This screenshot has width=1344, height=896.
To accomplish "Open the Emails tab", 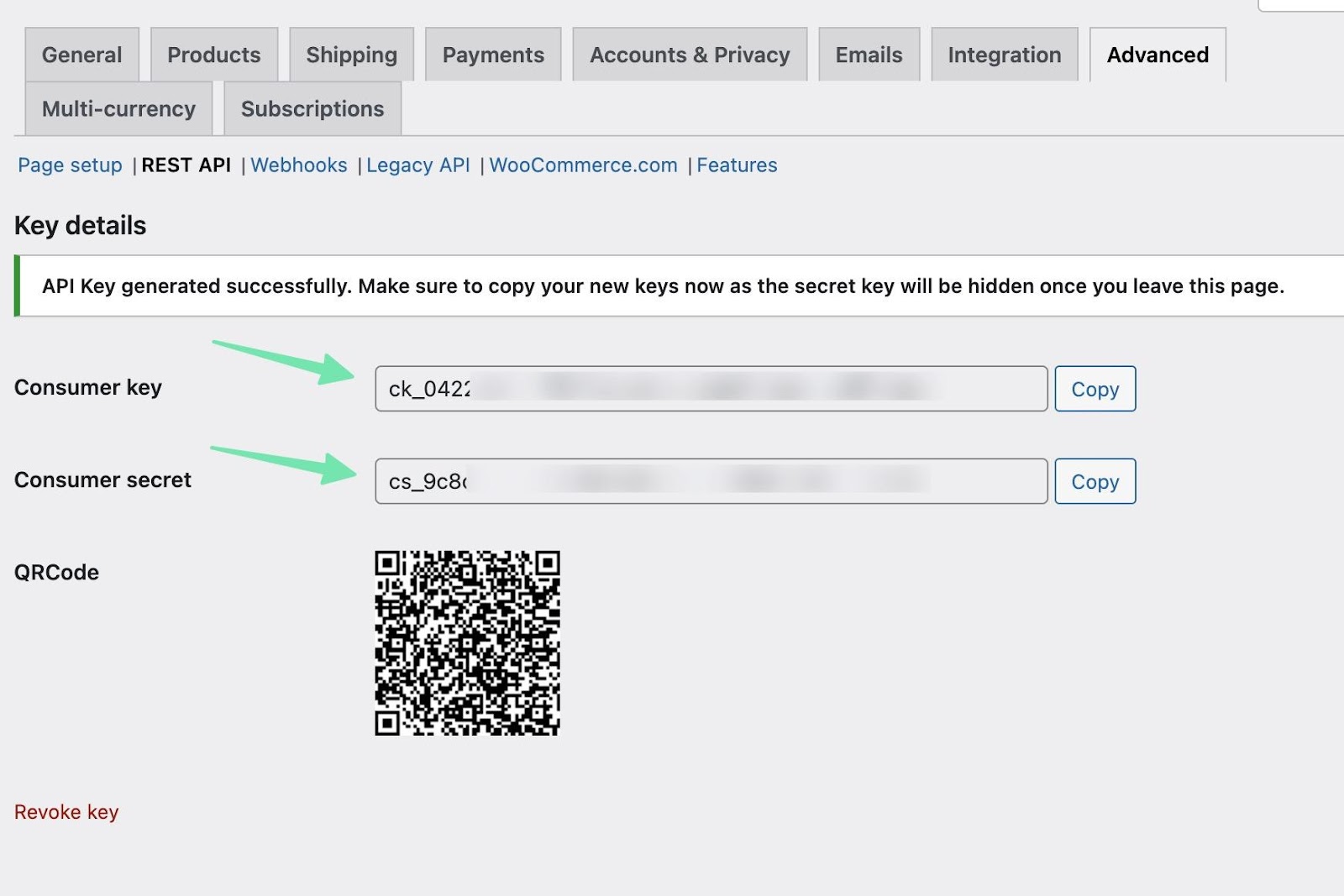I will 869,54.
